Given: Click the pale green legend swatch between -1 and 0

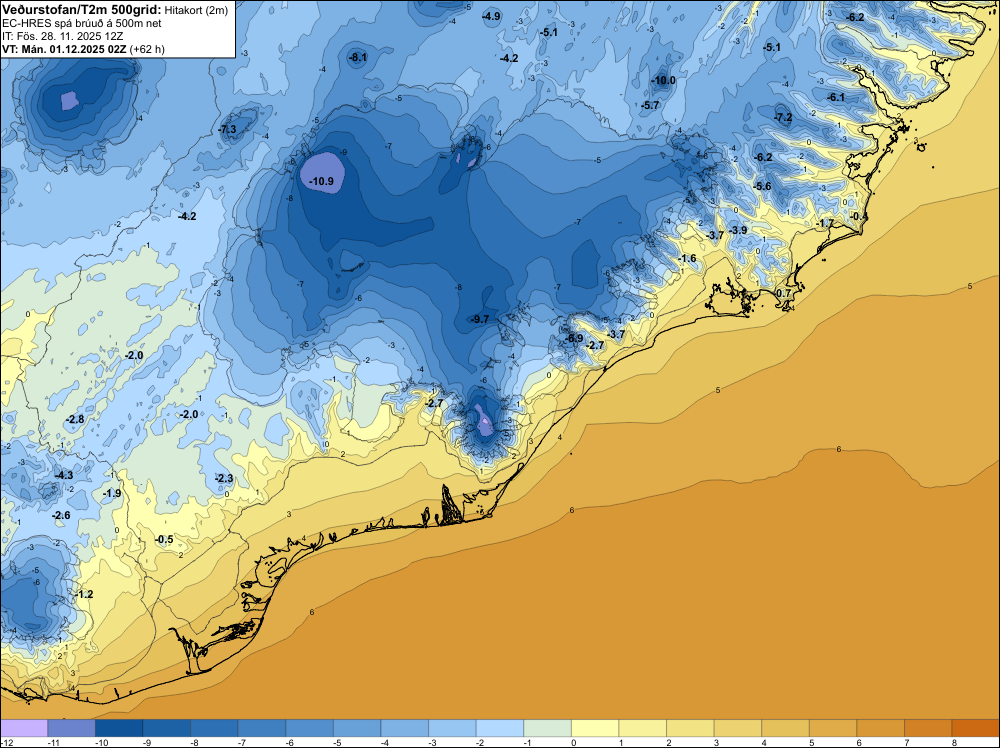Looking at the screenshot, I should [548, 728].
